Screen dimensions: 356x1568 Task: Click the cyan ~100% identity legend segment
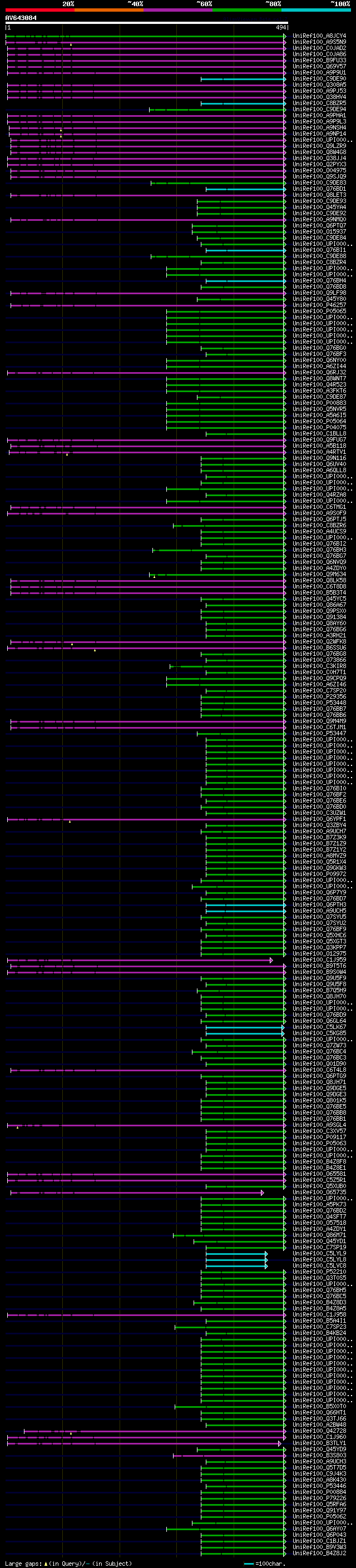pyautogui.click(x=317, y=10)
